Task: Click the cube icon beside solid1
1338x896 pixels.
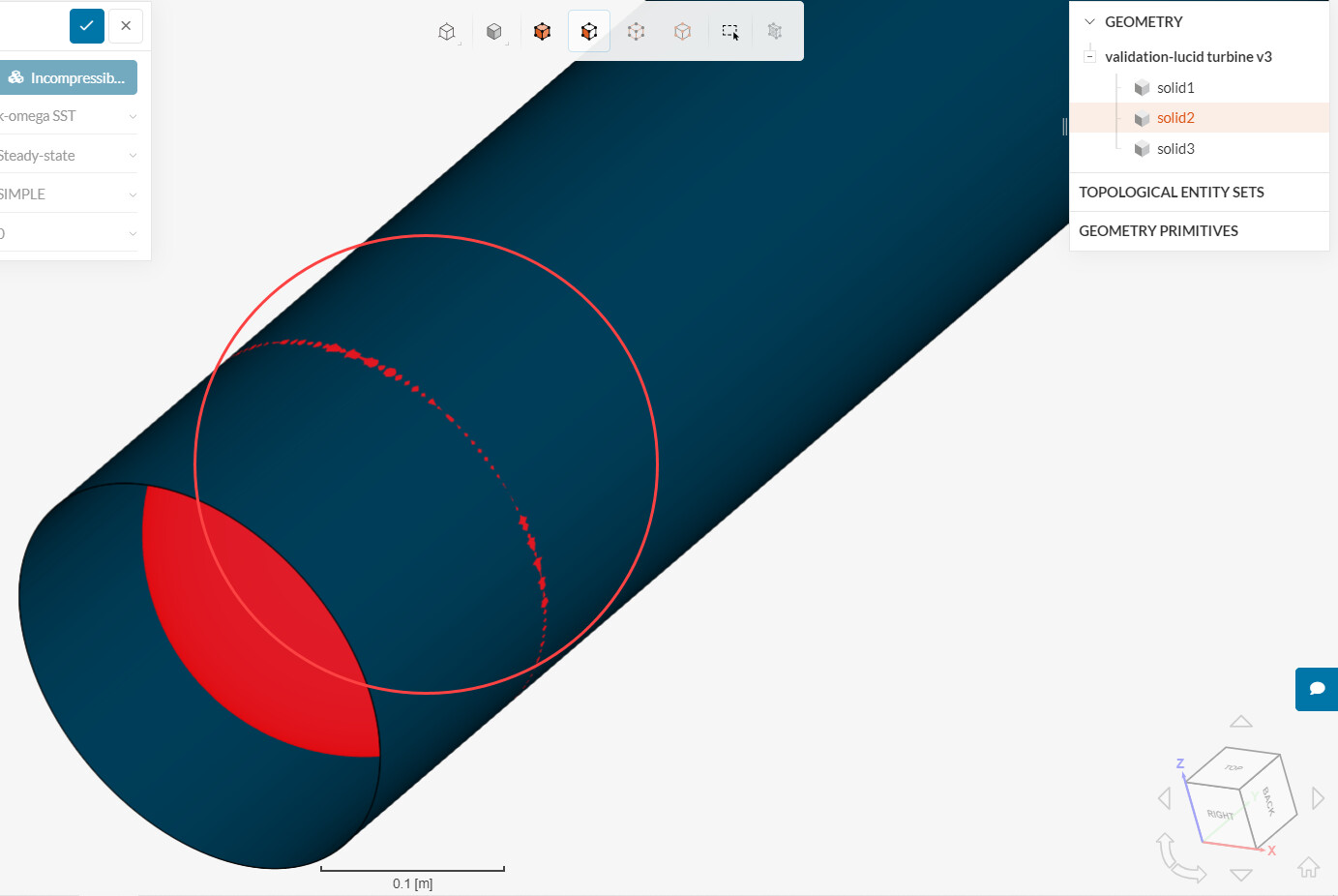Action: (1142, 88)
